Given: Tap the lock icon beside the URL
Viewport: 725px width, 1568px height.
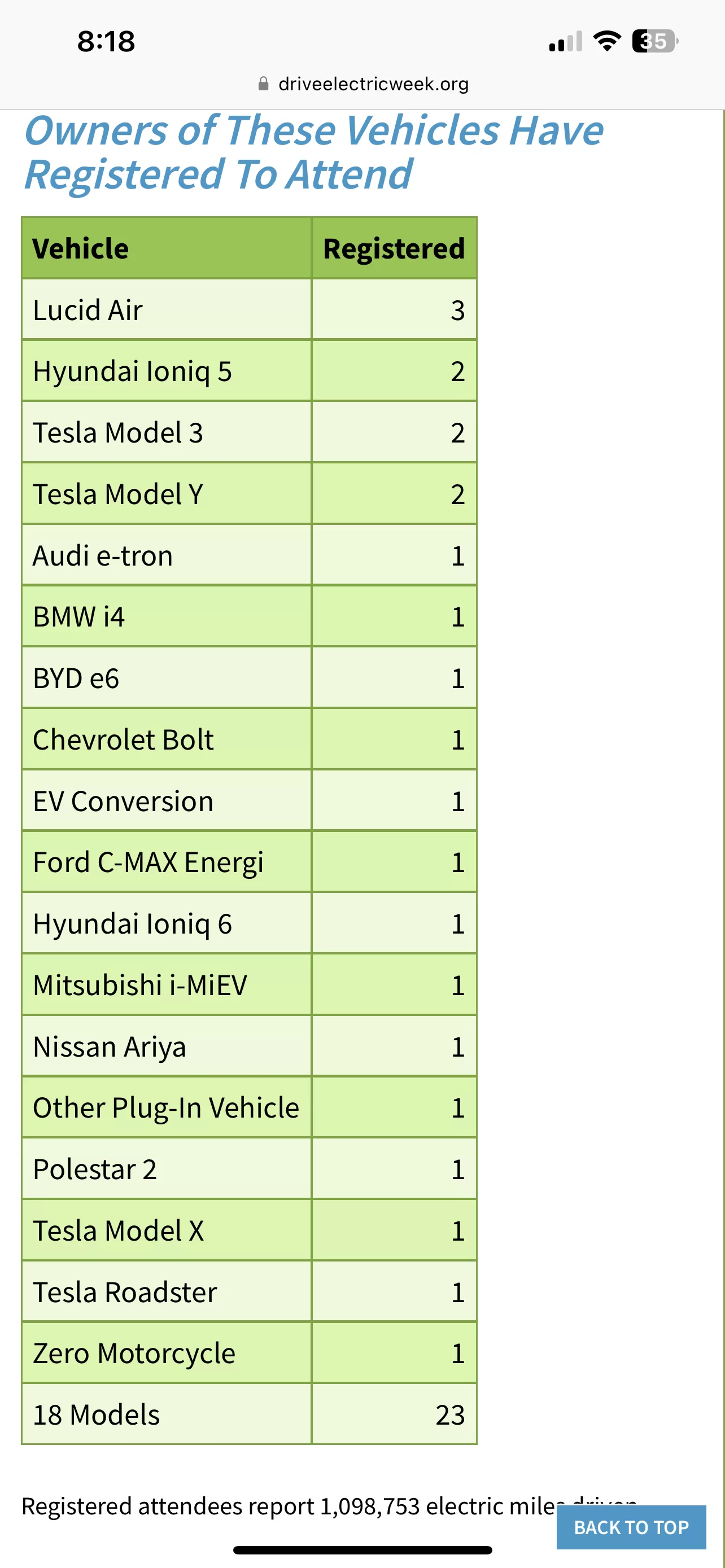Looking at the screenshot, I should pyautogui.click(x=263, y=84).
